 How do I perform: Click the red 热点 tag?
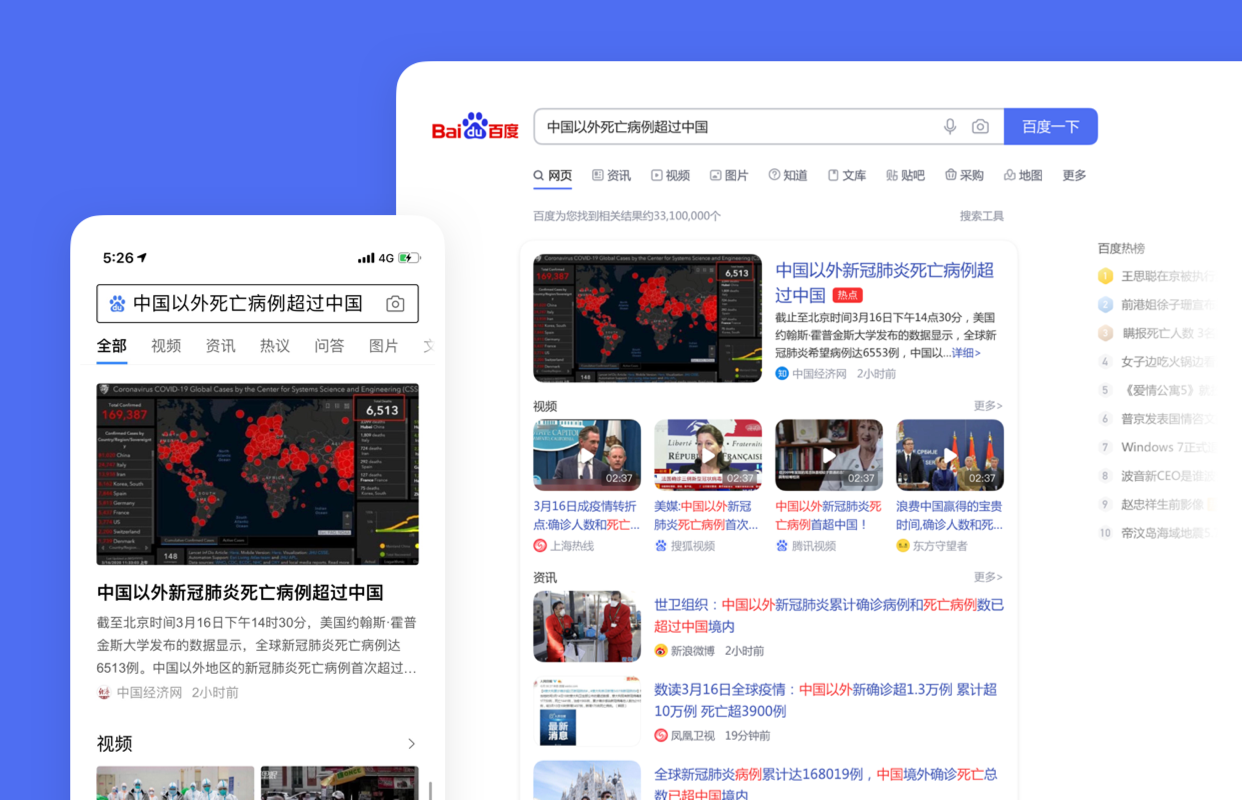coord(847,295)
